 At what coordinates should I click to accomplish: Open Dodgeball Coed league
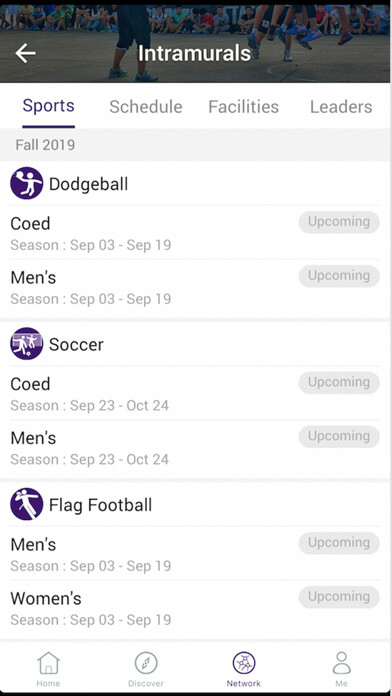[x=195, y=233]
